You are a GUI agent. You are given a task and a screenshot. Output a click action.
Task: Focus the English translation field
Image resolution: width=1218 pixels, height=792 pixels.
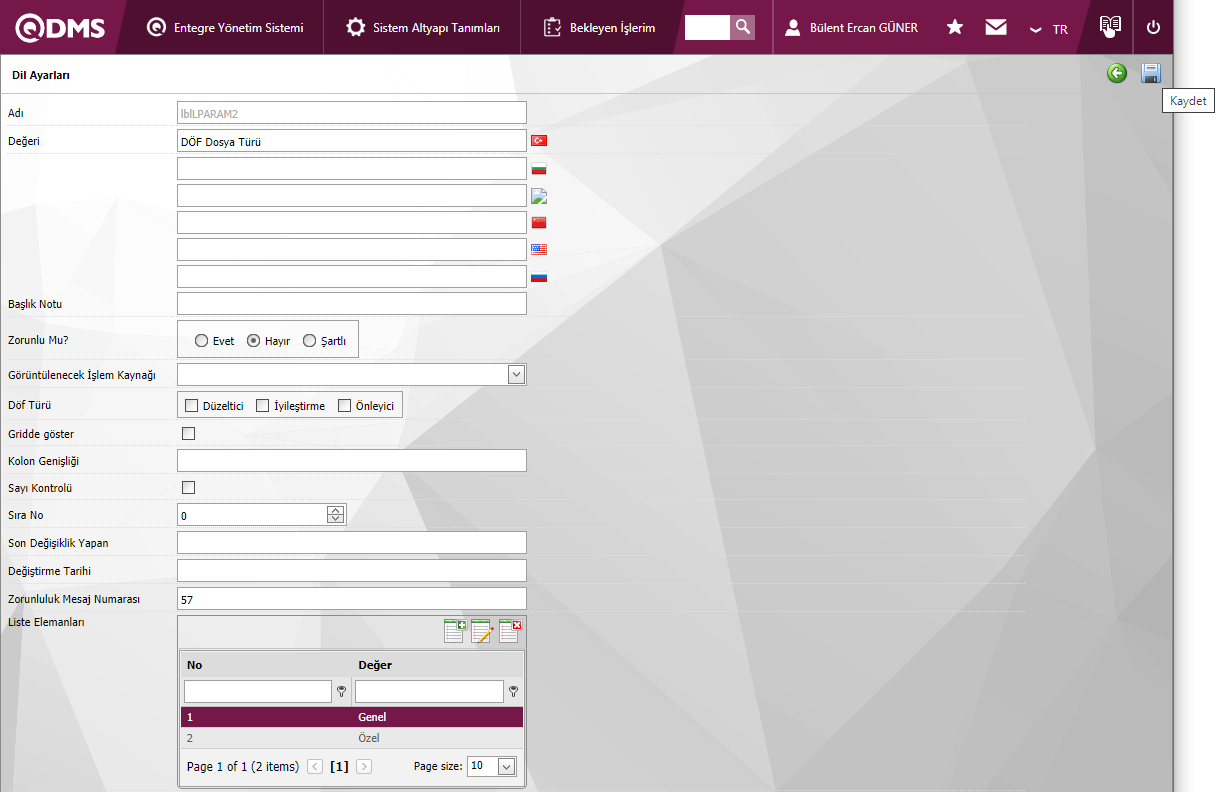352,249
